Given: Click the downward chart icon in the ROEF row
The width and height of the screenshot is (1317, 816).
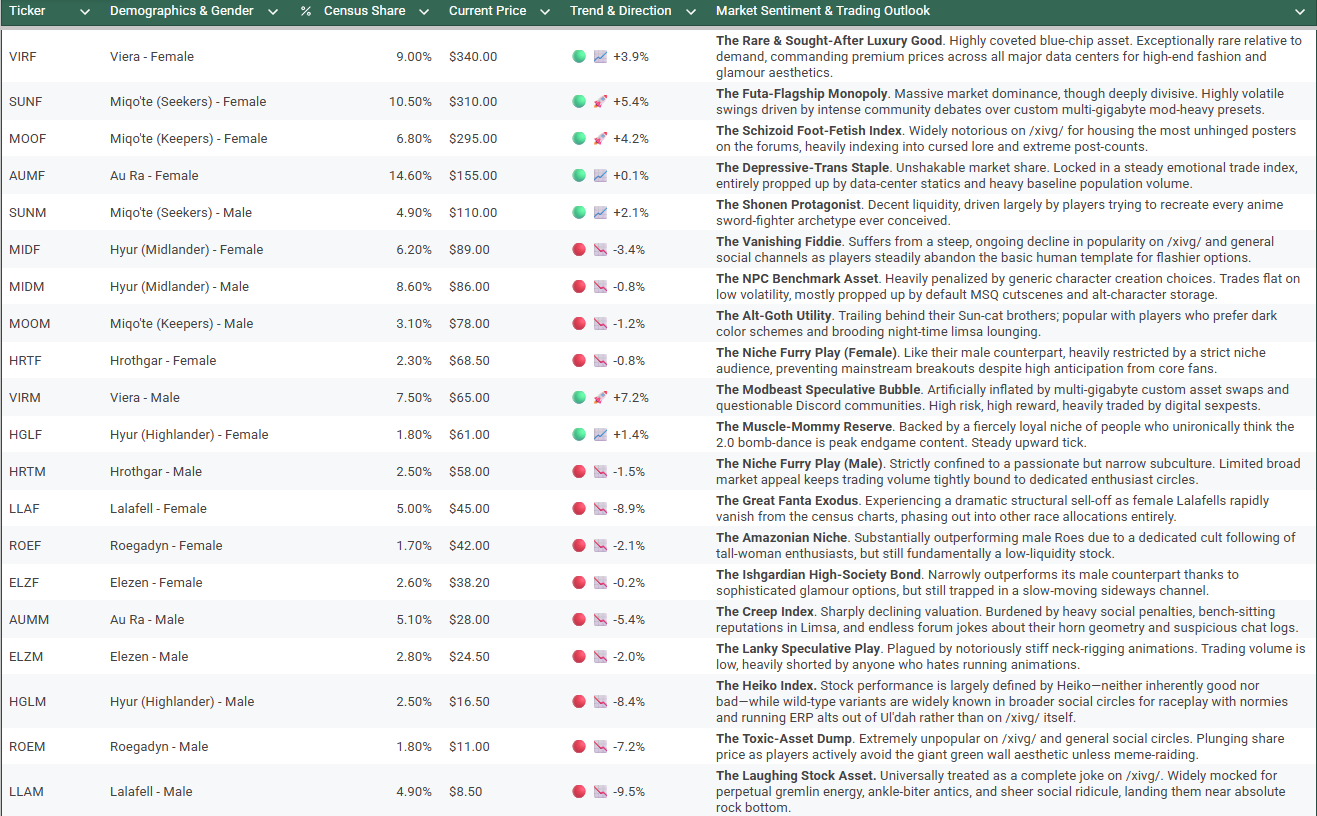Looking at the screenshot, I should pyautogui.click(x=600, y=546).
